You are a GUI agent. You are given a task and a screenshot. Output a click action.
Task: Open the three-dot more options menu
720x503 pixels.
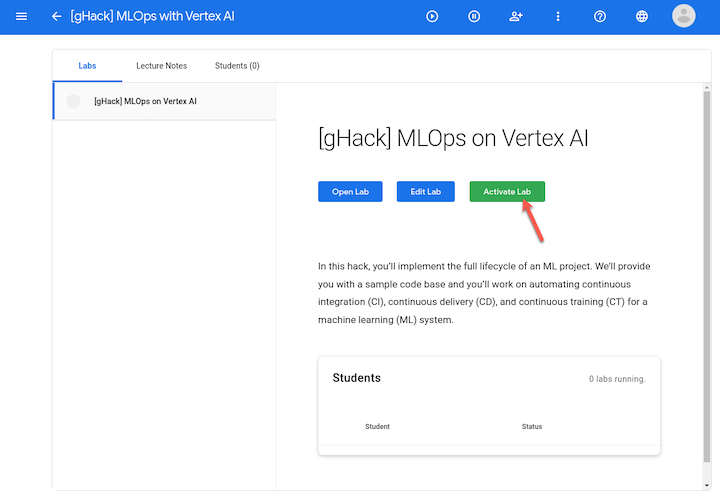(x=558, y=17)
